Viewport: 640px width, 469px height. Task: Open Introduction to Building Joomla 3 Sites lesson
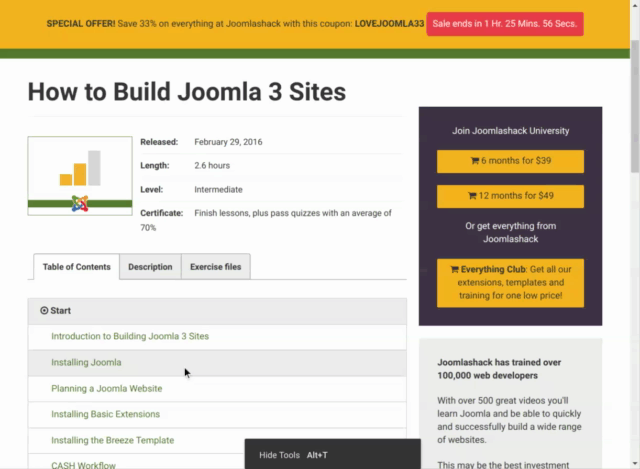tap(130, 336)
